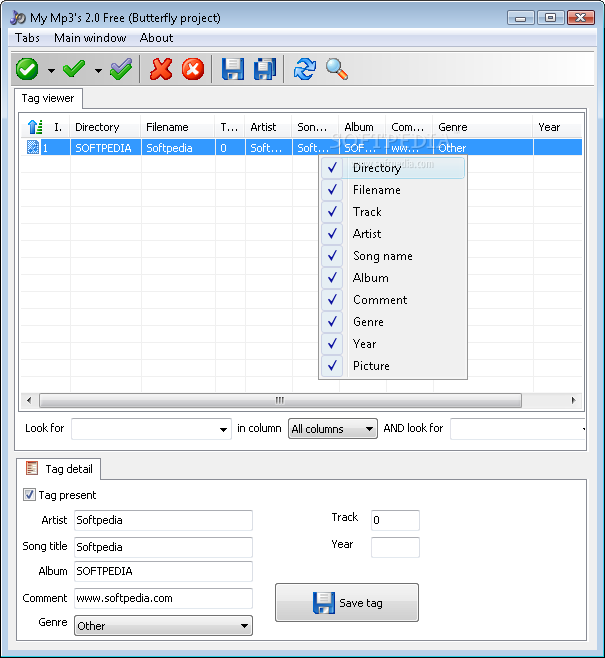Select the Tag viewer tab

coord(48,98)
